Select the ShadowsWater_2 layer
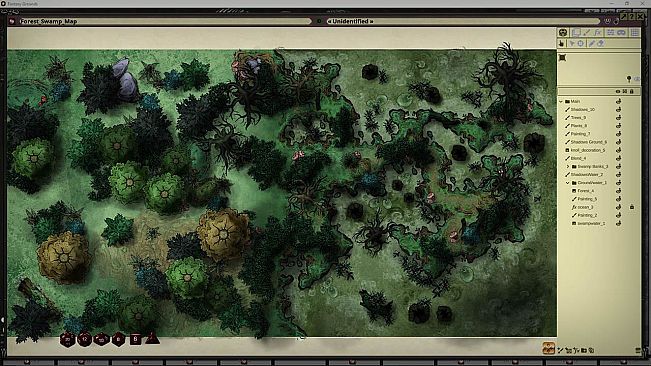 587,174
